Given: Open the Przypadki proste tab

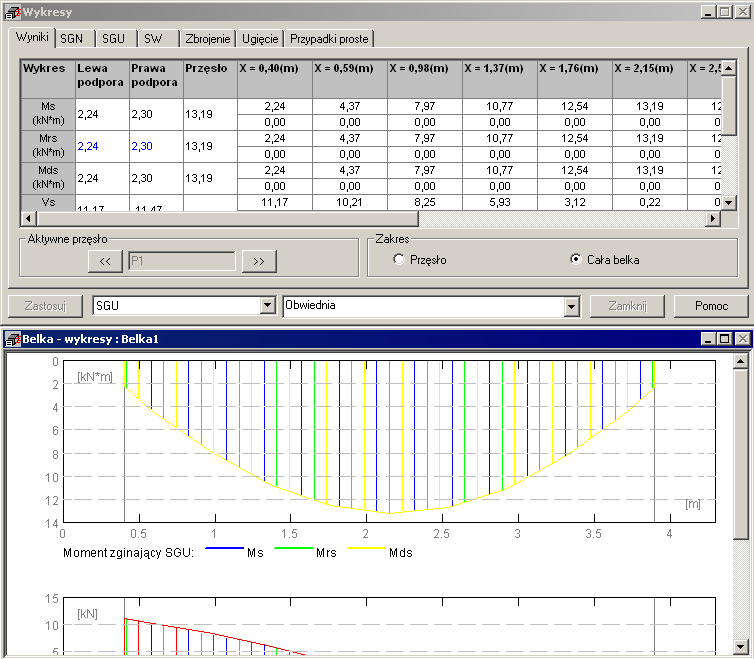Looking at the screenshot, I should (x=329, y=39).
